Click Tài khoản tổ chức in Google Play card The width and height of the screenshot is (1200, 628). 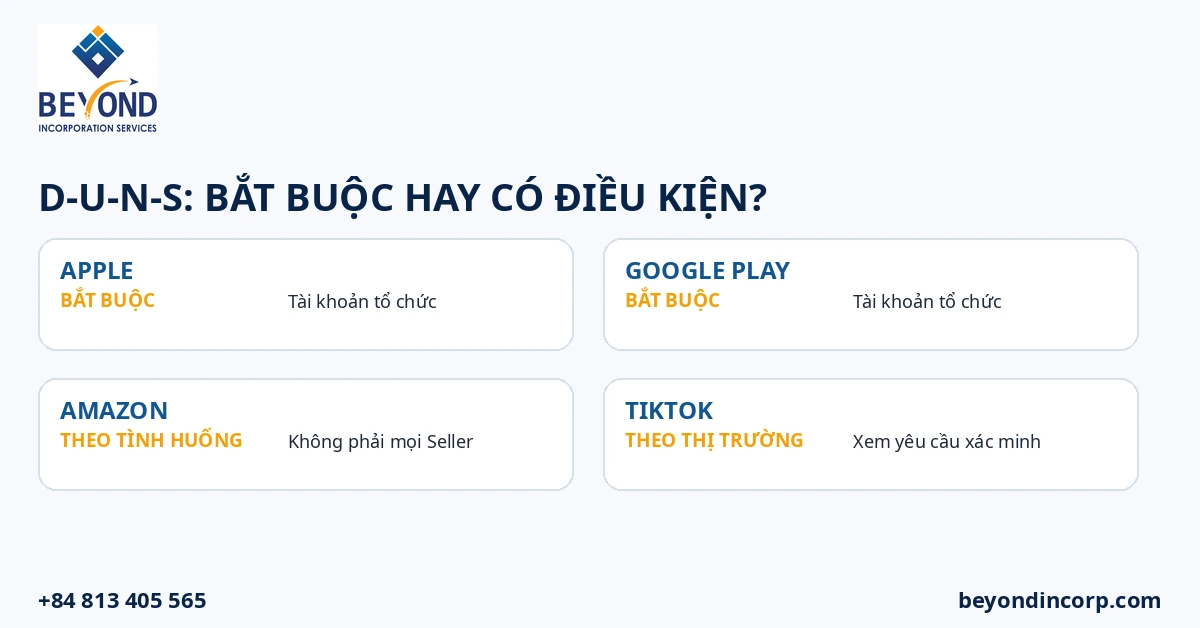click(x=927, y=301)
